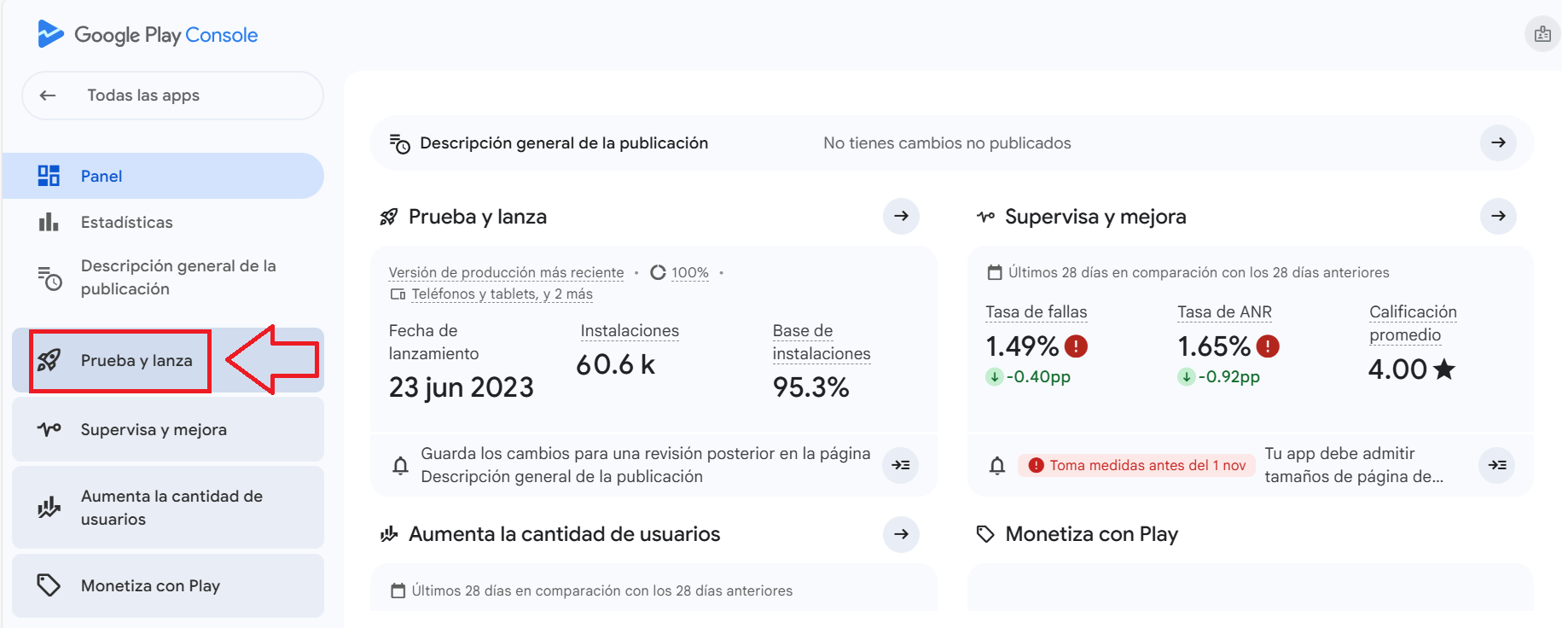The image size is (1568, 628).
Task: Click arrow beside Aumenta la cantidad de usuarios heading
Action: point(901,534)
